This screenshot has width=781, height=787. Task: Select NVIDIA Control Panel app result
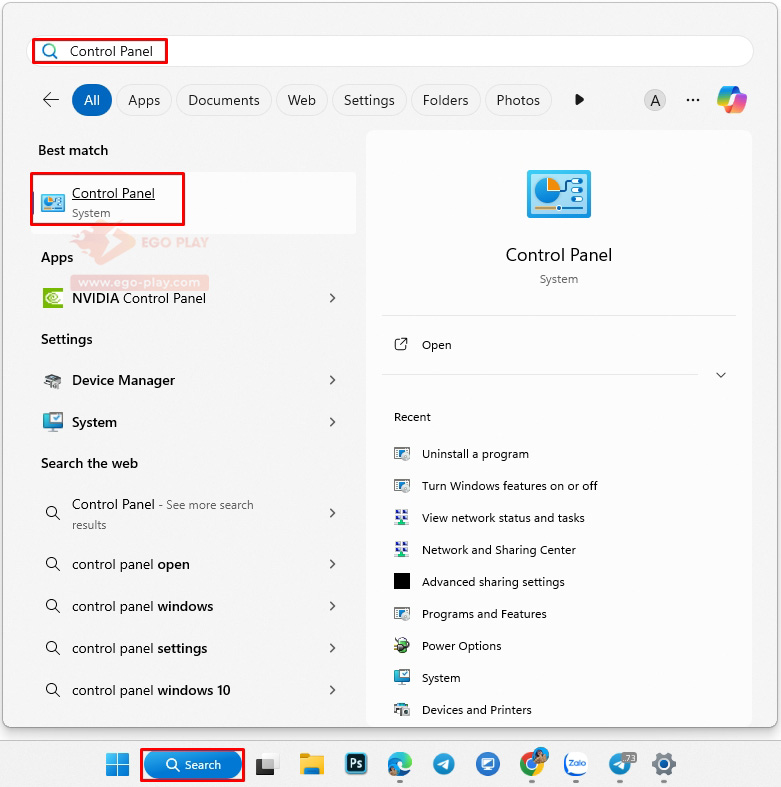(139, 298)
